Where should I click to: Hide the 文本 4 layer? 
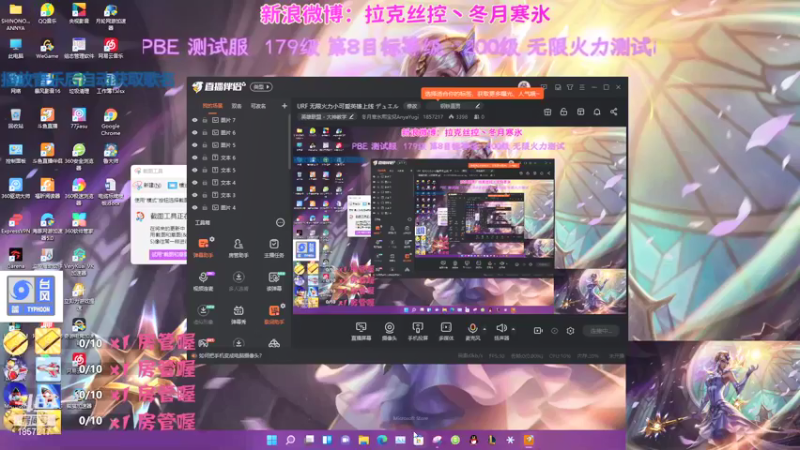click(194, 183)
